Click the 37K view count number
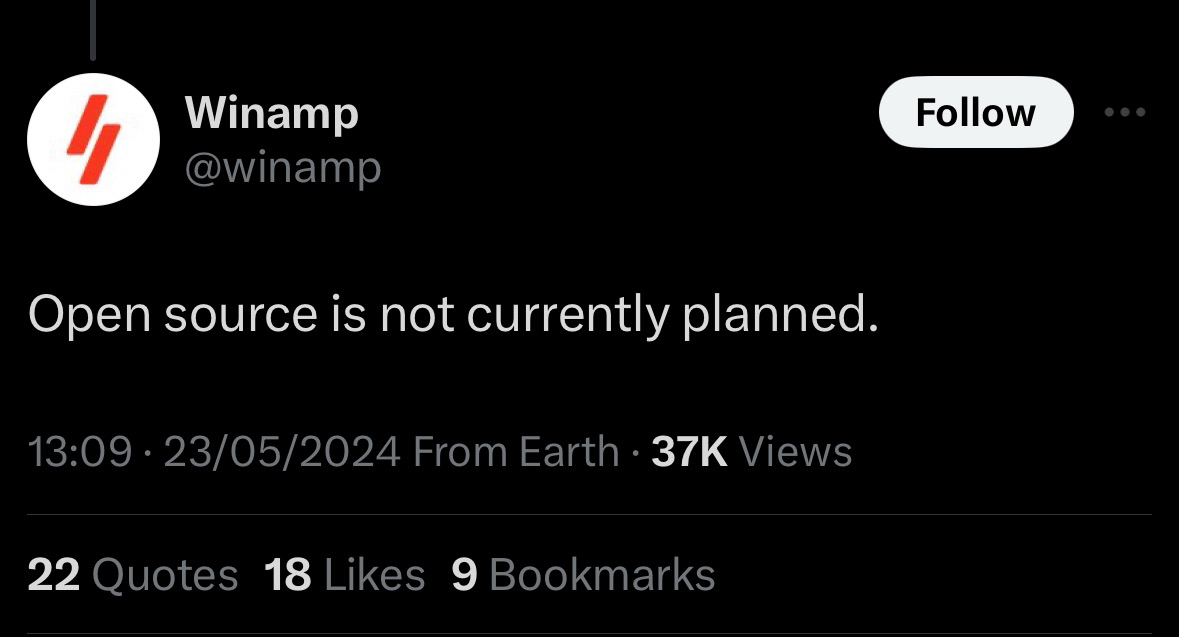Screen dimensions: 1179x637 tap(688, 452)
